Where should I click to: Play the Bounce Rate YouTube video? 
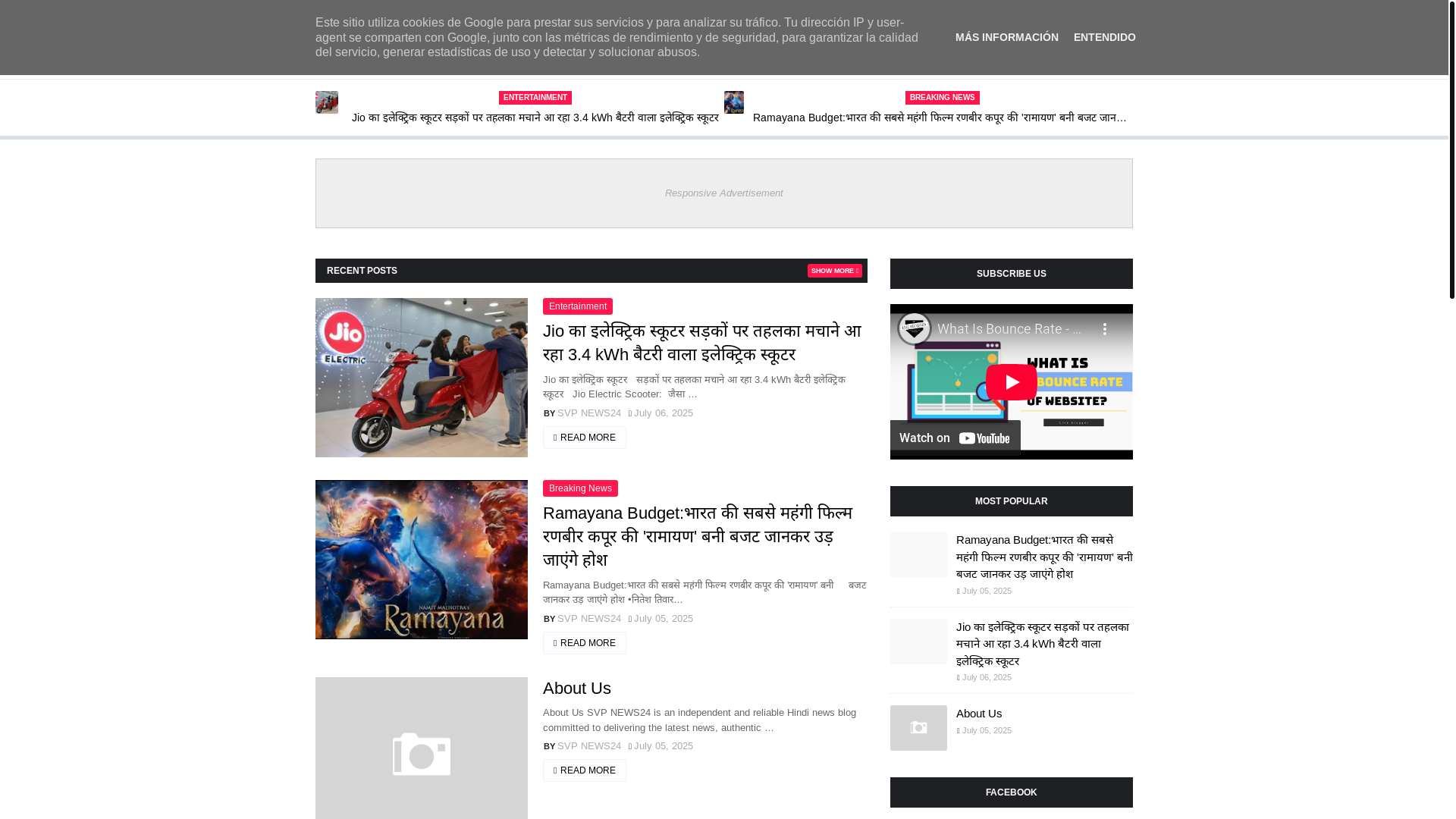1011,382
